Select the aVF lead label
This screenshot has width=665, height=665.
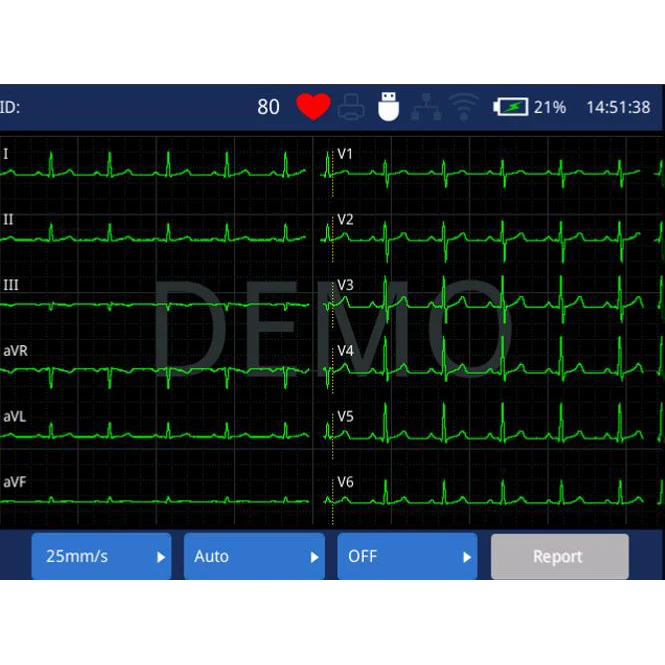point(15,482)
